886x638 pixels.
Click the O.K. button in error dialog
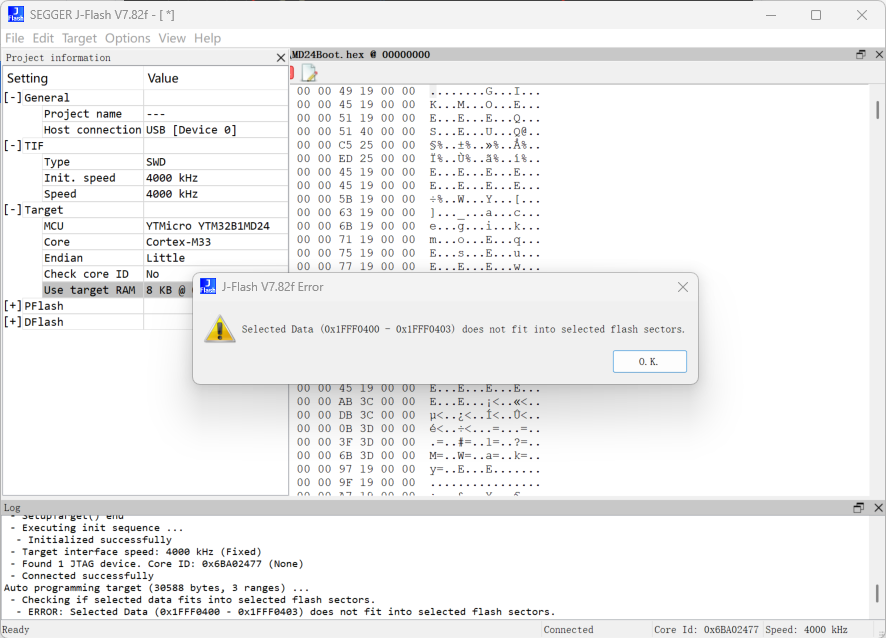click(x=649, y=362)
